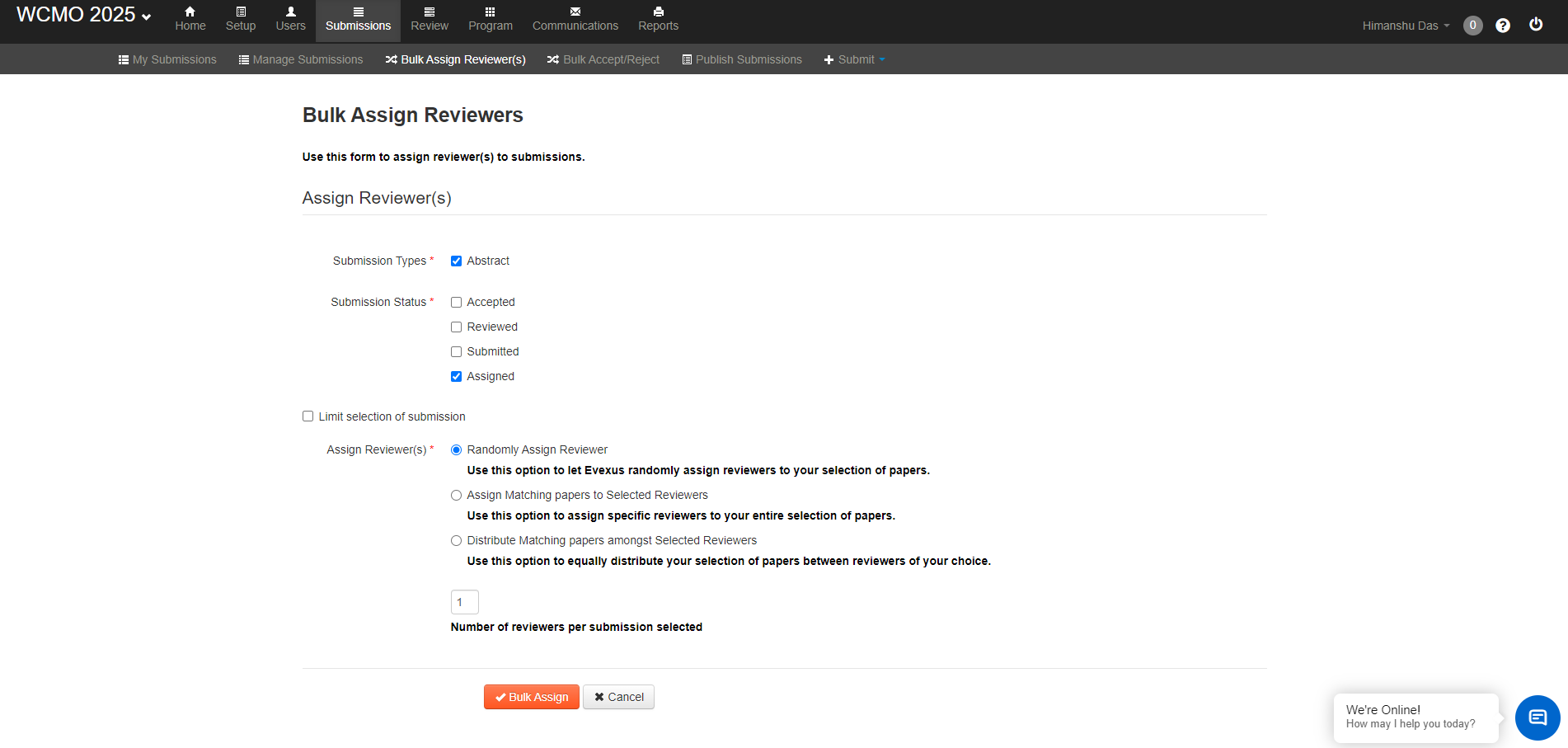Image resolution: width=1568 pixels, height=748 pixels.
Task: Select Distribute Matching papers amongst Selected Reviewers
Action: pos(456,540)
